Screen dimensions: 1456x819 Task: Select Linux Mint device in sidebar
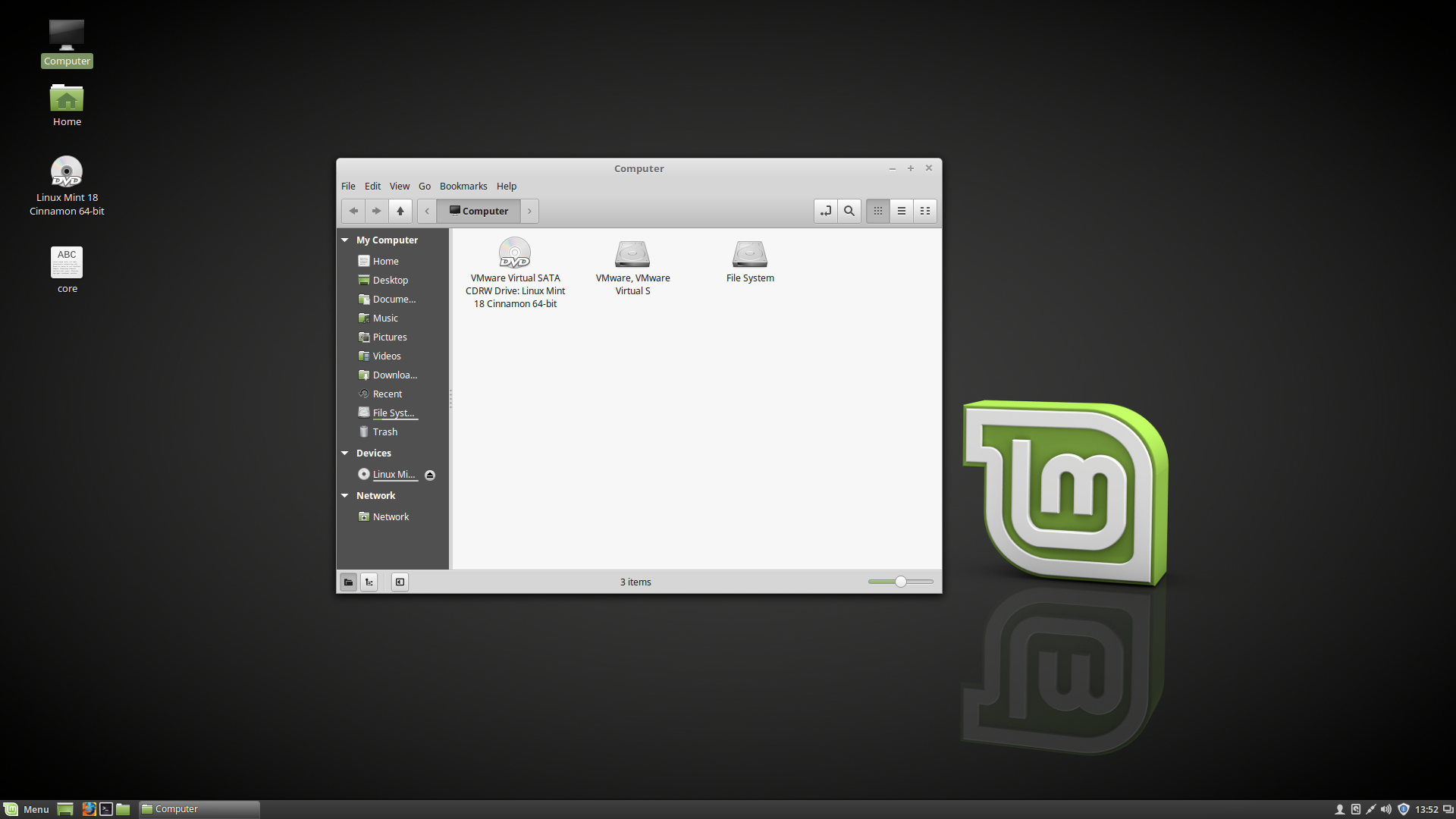click(388, 474)
